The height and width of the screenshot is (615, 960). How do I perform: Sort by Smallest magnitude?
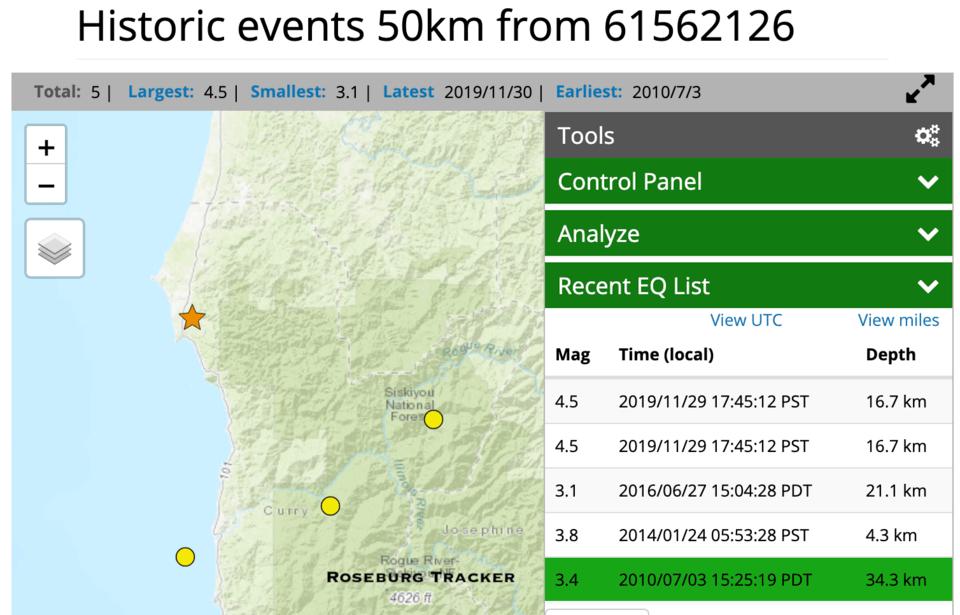tap(288, 92)
